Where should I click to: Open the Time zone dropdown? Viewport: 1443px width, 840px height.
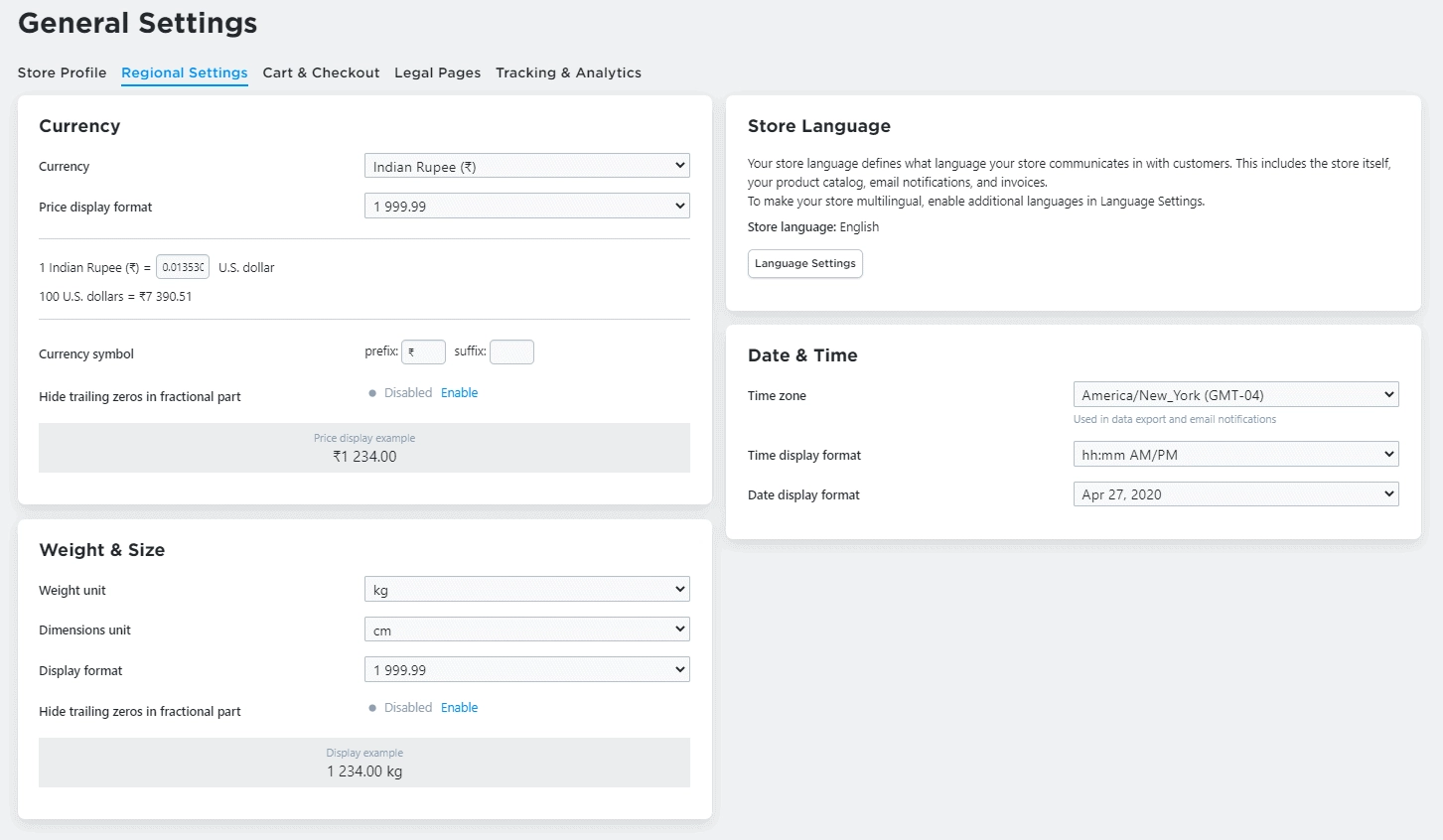coord(1234,394)
